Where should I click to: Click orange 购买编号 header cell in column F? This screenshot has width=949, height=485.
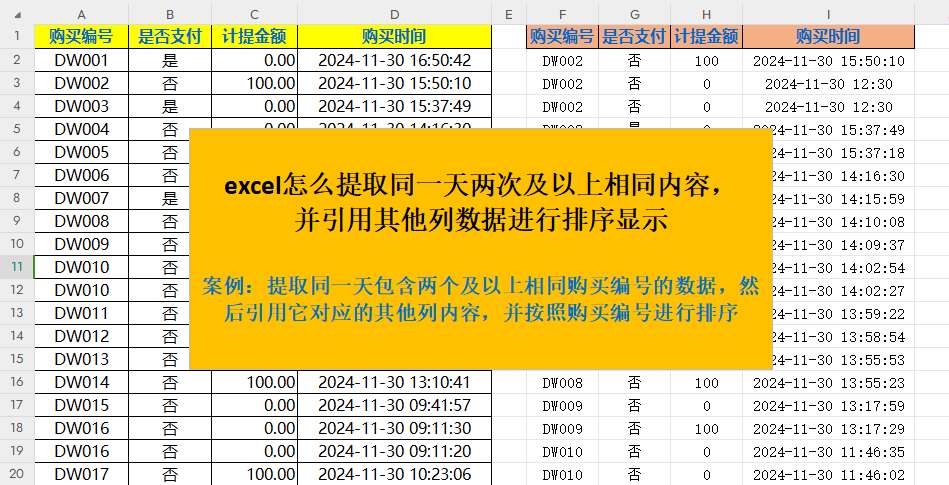(563, 36)
